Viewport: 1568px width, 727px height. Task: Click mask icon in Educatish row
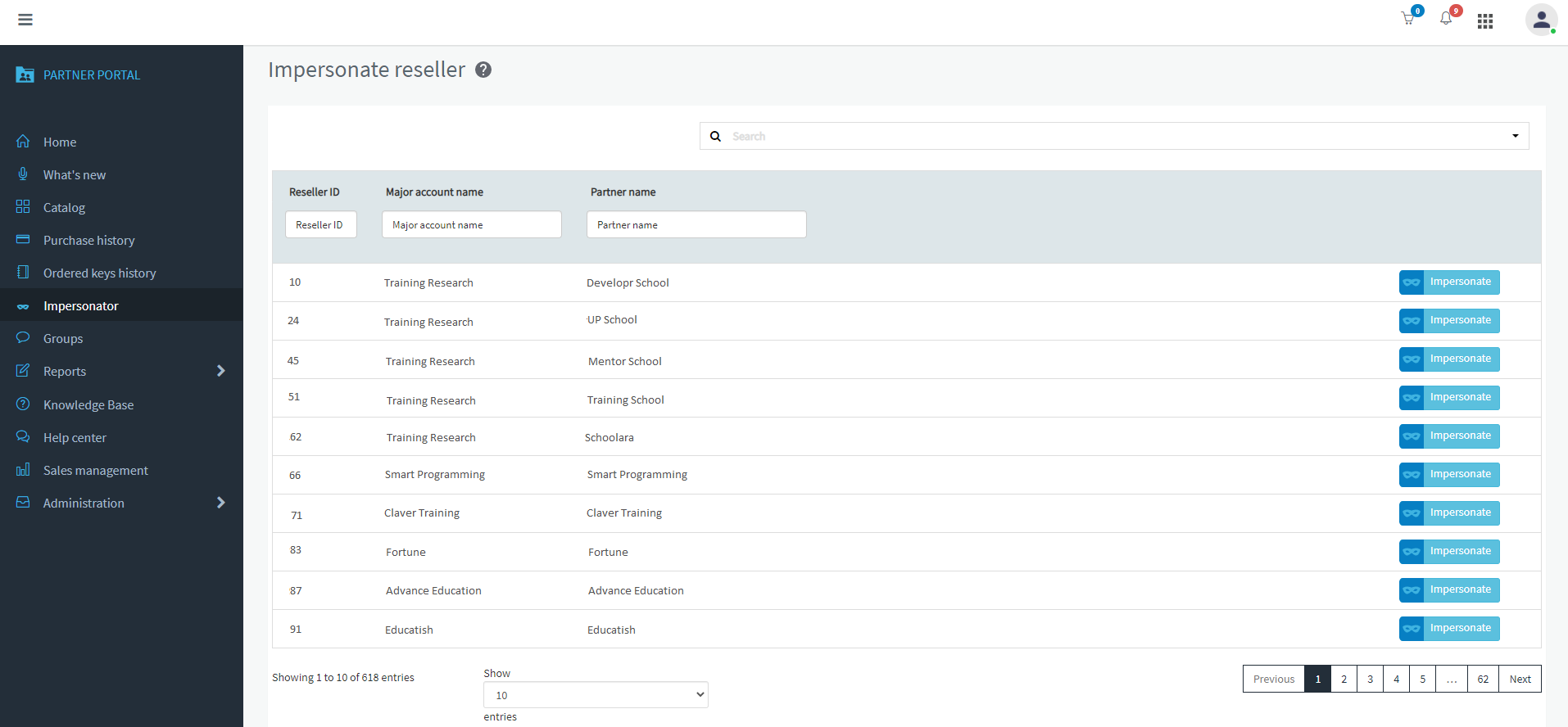click(1412, 628)
